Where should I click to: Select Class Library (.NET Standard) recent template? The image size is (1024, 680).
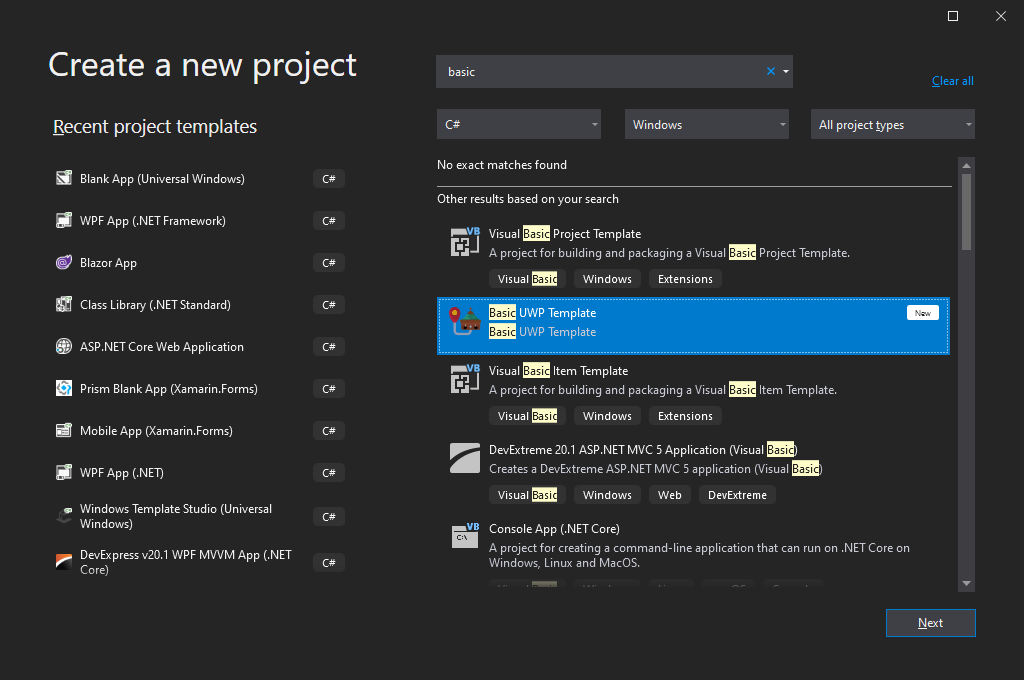[x=199, y=304]
